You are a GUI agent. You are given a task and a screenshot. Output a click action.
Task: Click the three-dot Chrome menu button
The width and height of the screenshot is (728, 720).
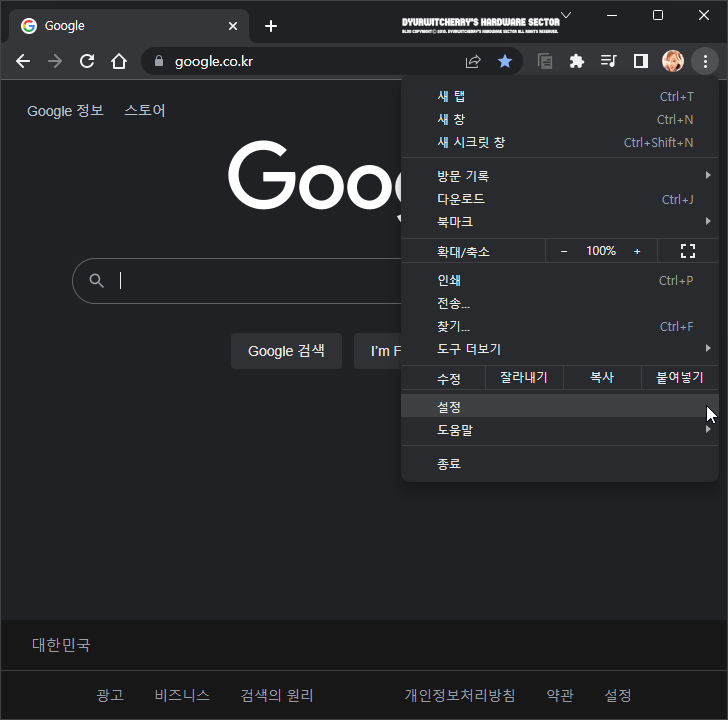(x=705, y=61)
